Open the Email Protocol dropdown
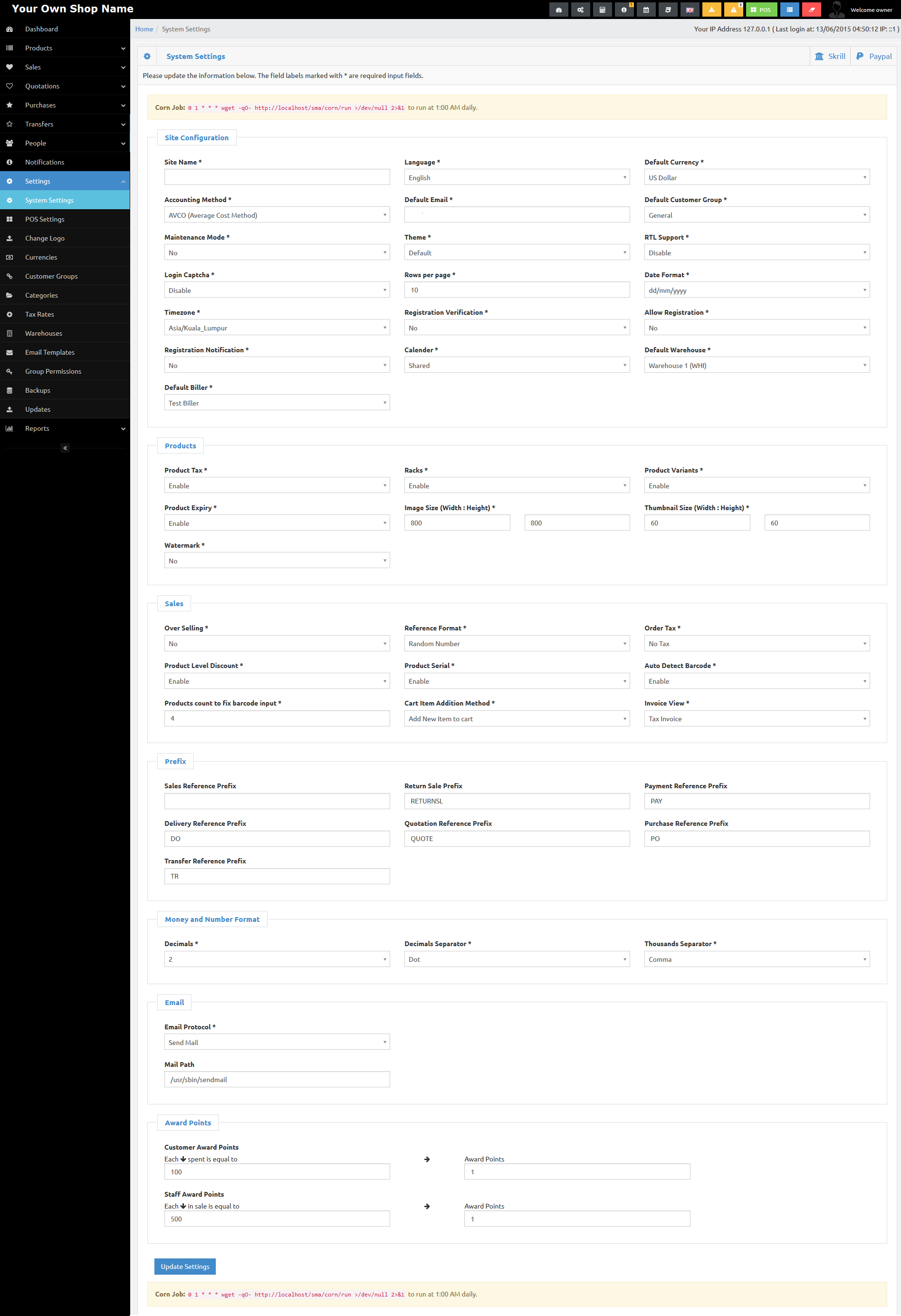The width and height of the screenshot is (901, 1316). tap(277, 1042)
